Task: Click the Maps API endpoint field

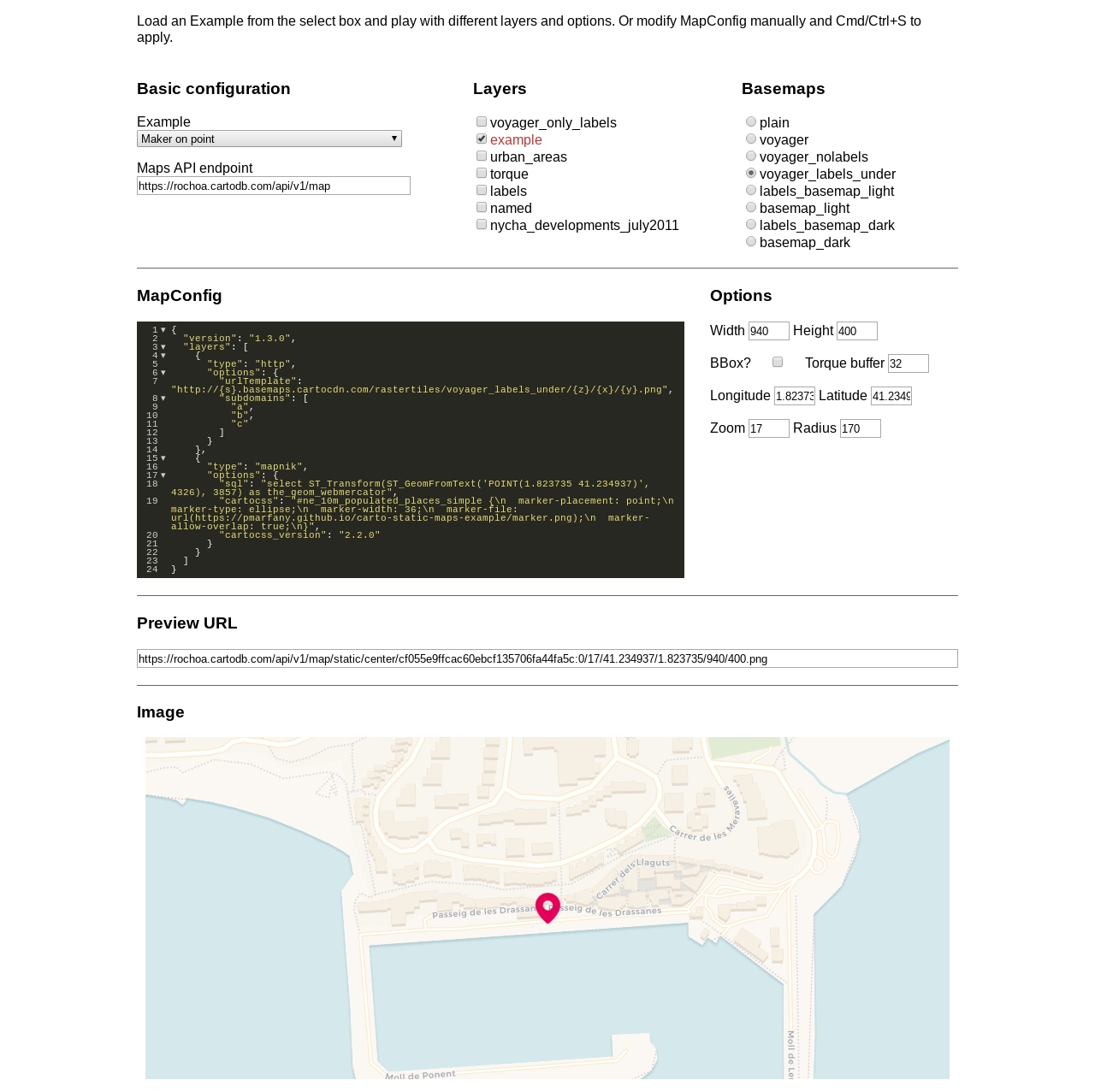Action: 273,186
